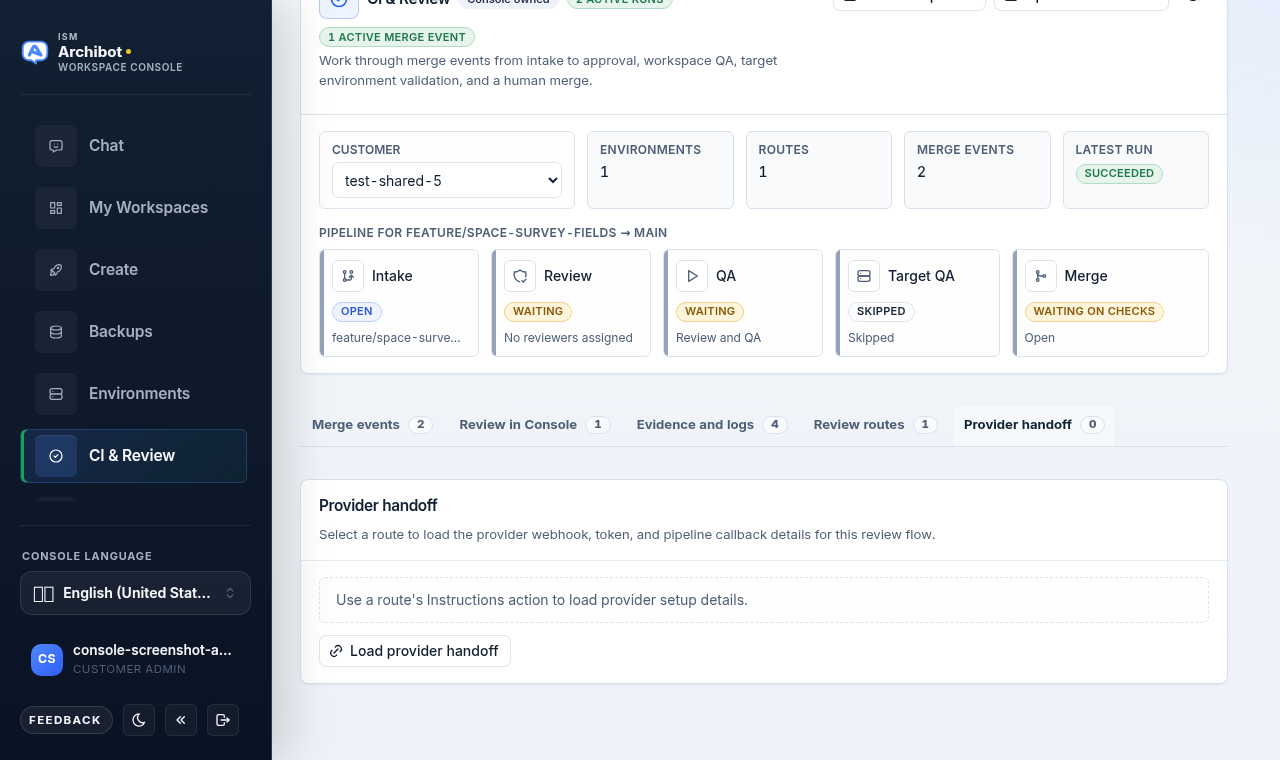Open the Evidence and logs tab
This screenshot has height=760, width=1280.
click(712, 425)
